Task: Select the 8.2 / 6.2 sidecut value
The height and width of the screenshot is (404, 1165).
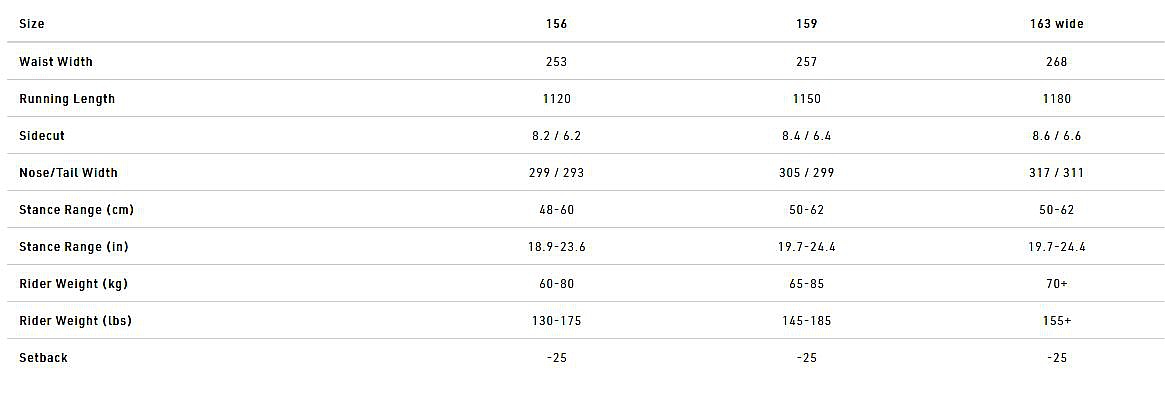Action: (557, 136)
